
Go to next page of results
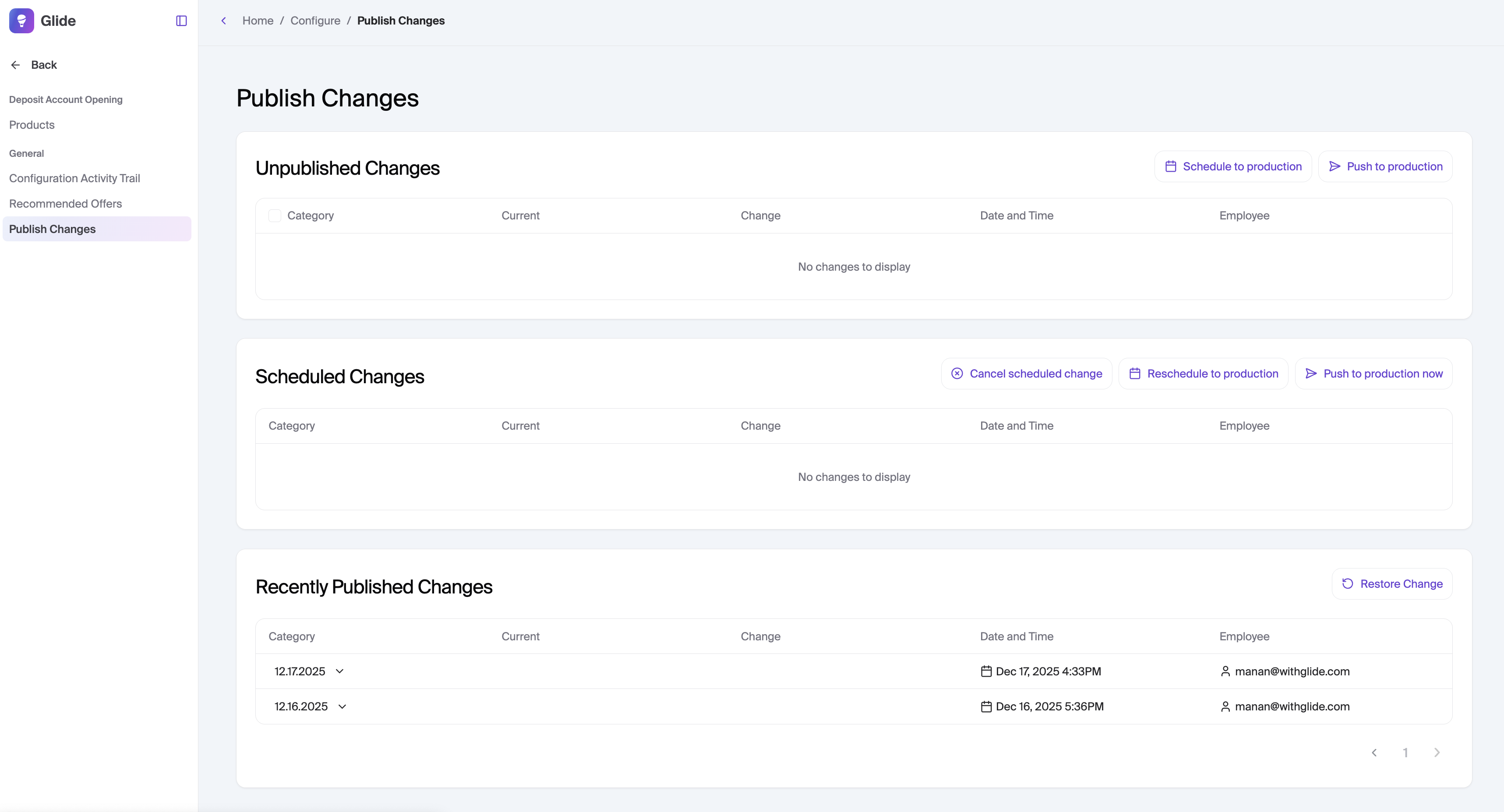click(x=1437, y=752)
